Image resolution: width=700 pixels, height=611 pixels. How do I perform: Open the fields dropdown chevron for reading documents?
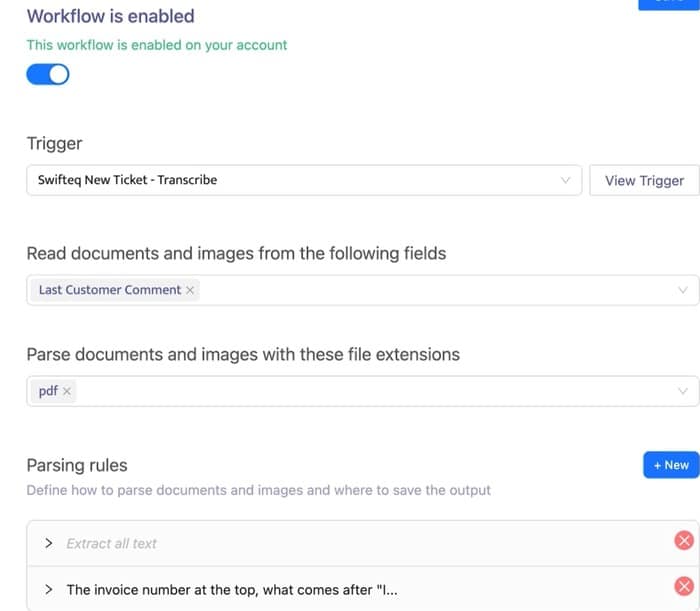(683, 290)
